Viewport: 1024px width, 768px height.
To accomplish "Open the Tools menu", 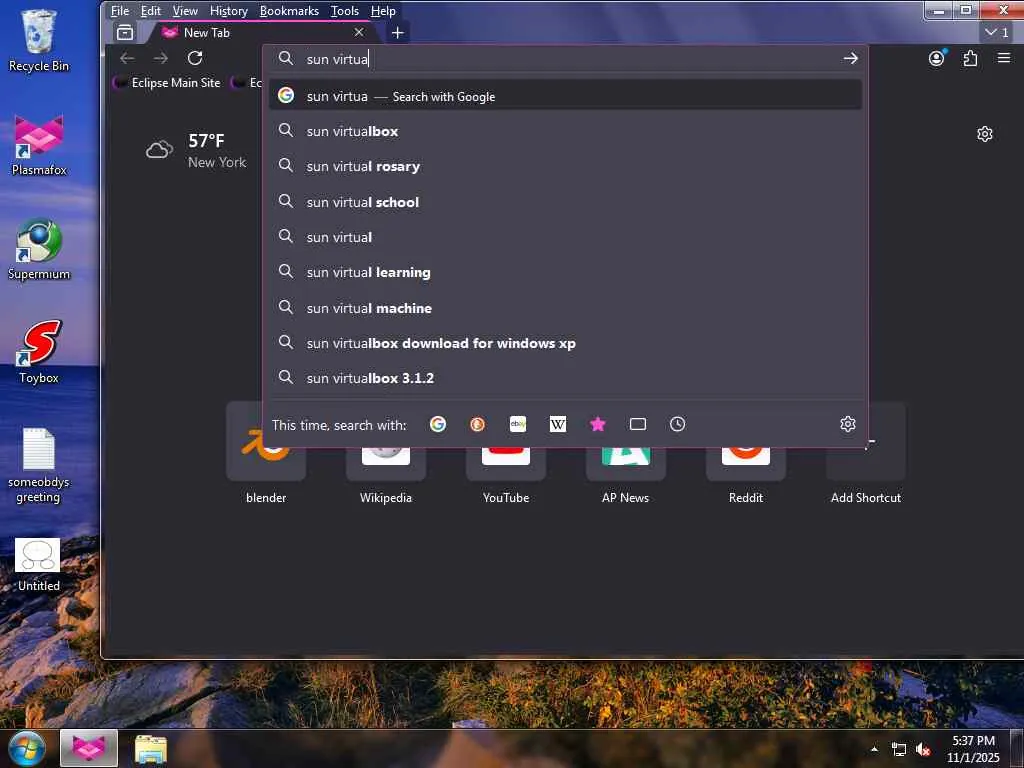I will 345,11.
